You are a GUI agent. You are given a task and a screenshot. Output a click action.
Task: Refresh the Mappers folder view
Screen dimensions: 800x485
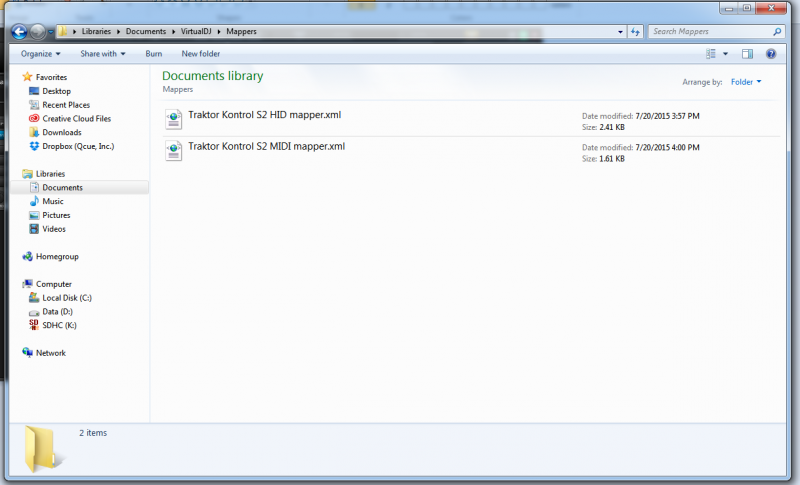(x=635, y=32)
